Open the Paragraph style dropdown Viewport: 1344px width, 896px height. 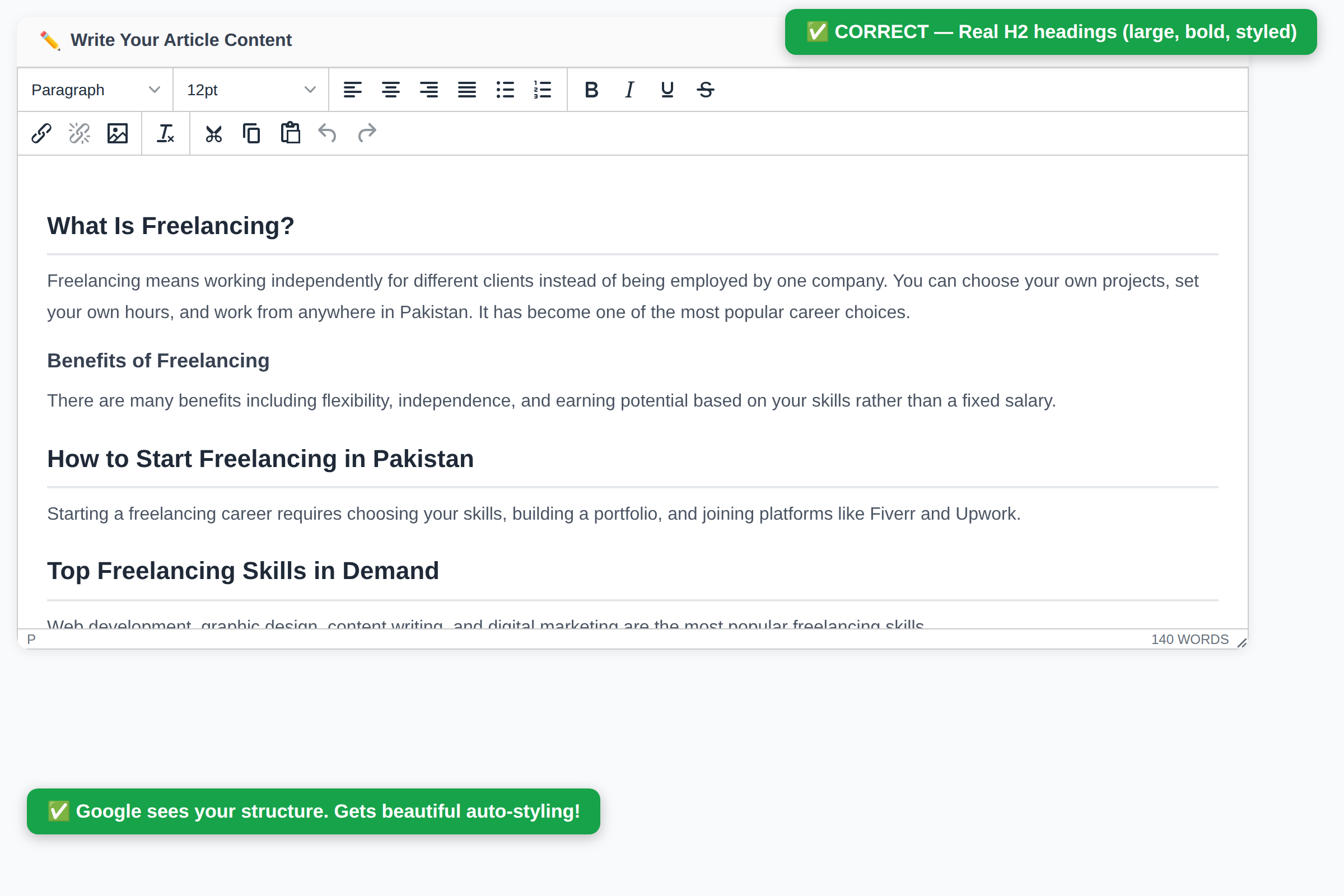click(x=94, y=89)
